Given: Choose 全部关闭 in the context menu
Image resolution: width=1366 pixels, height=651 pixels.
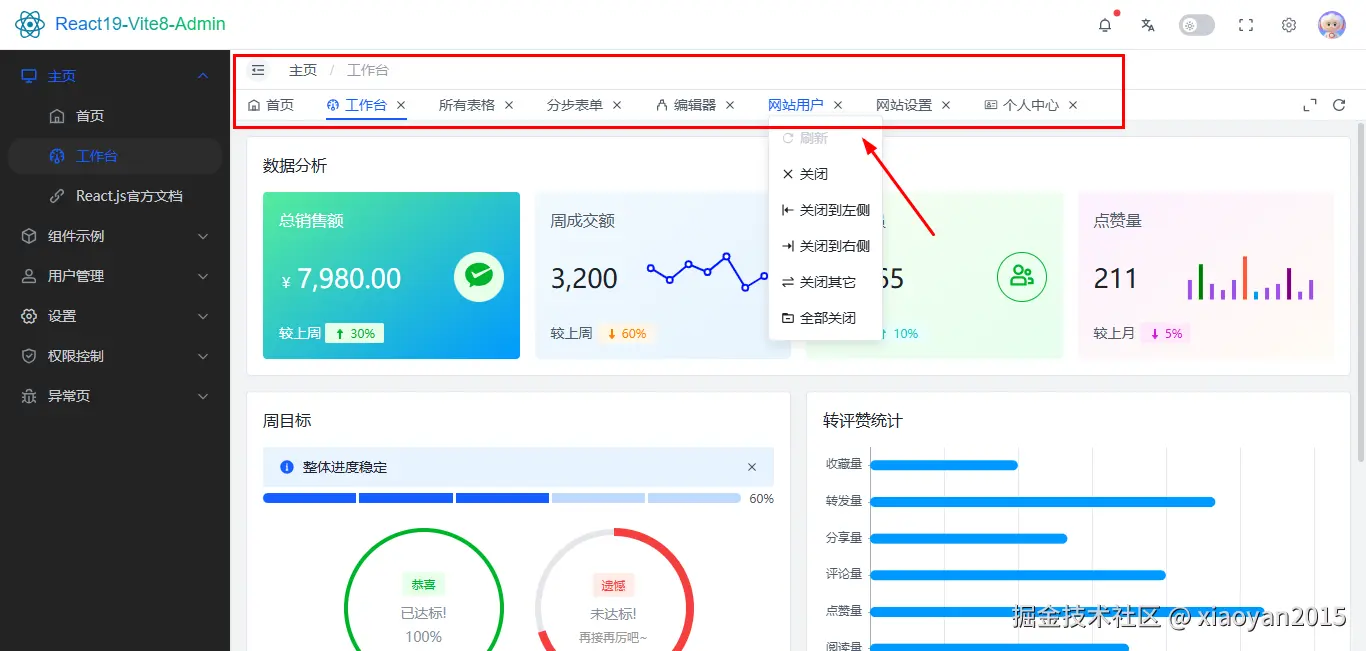Looking at the screenshot, I should (x=826, y=318).
